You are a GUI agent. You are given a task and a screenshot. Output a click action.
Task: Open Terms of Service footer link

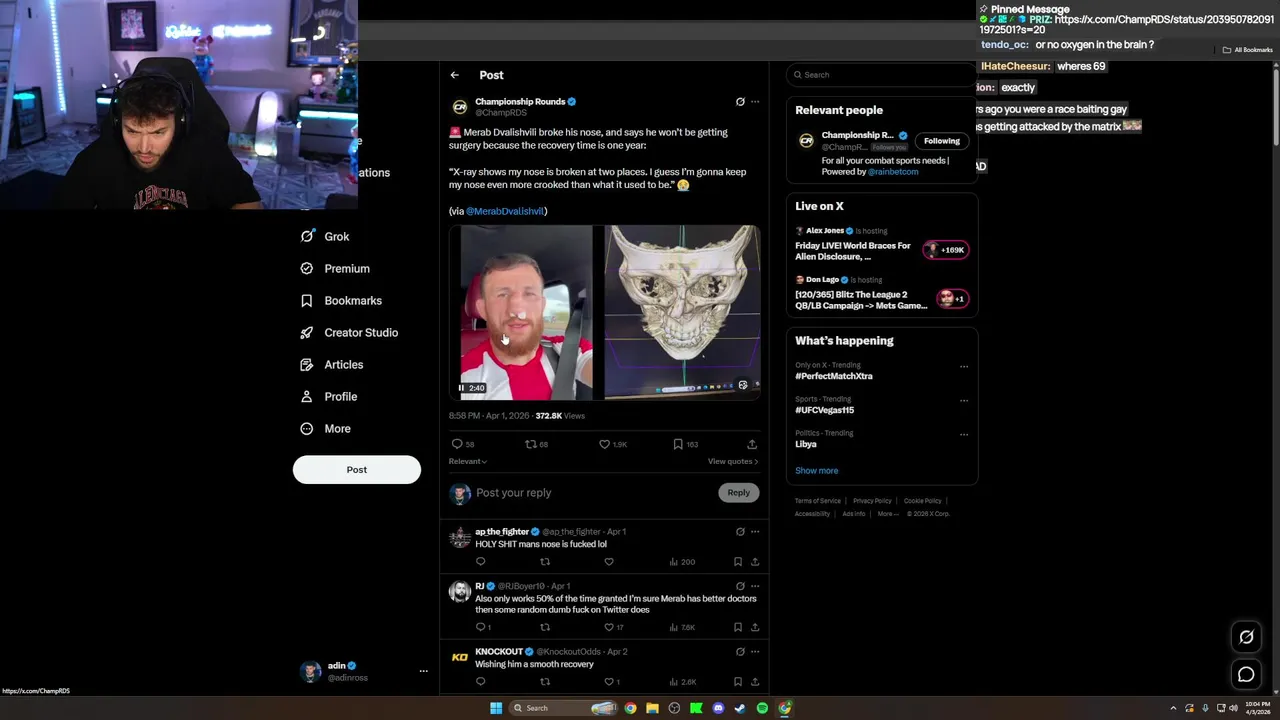point(818,501)
